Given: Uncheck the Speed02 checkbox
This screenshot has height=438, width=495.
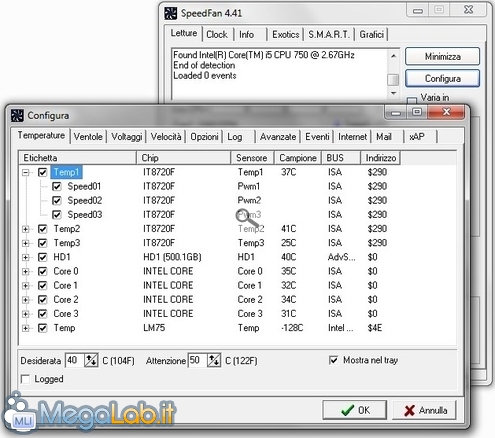Looking at the screenshot, I should point(57,200).
